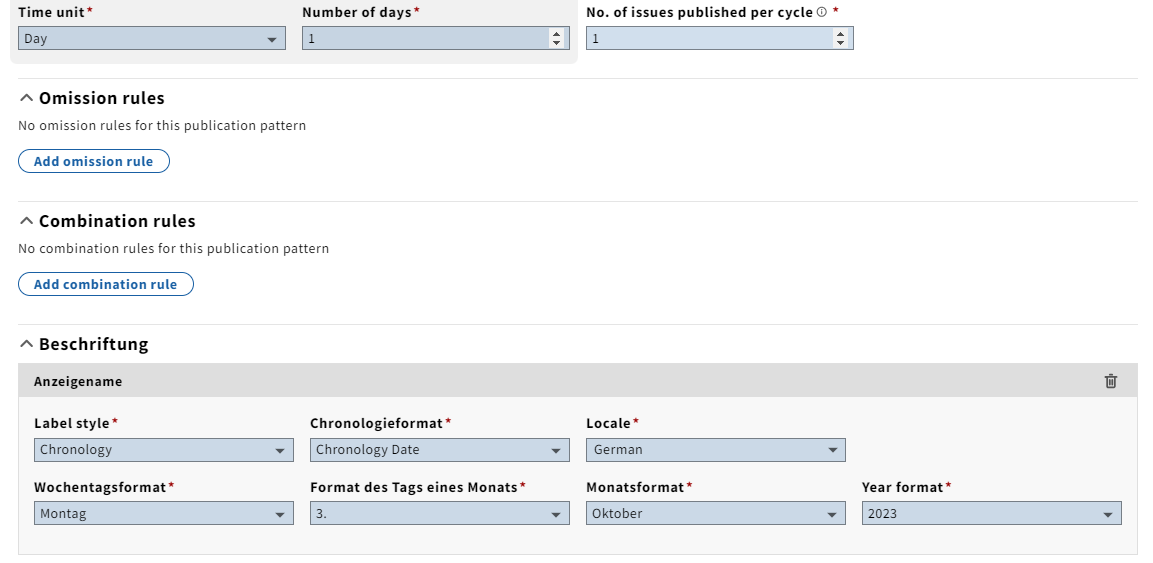Increase the Number of days value
This screenshot has height=563, width=1153.
(x=556, y=33)
